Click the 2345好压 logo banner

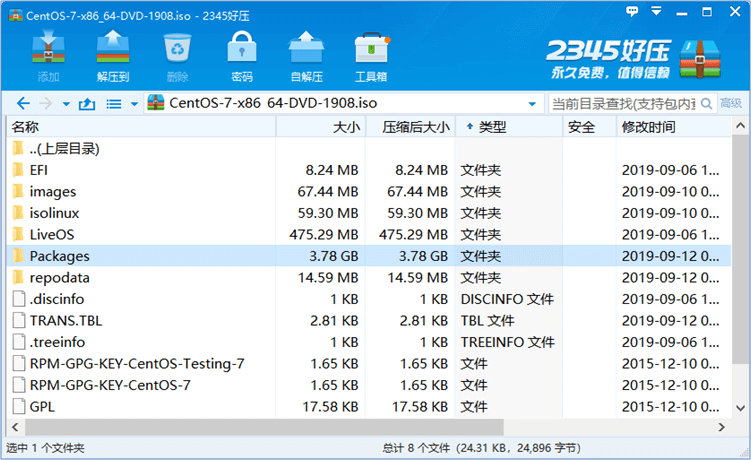point(633,58)
